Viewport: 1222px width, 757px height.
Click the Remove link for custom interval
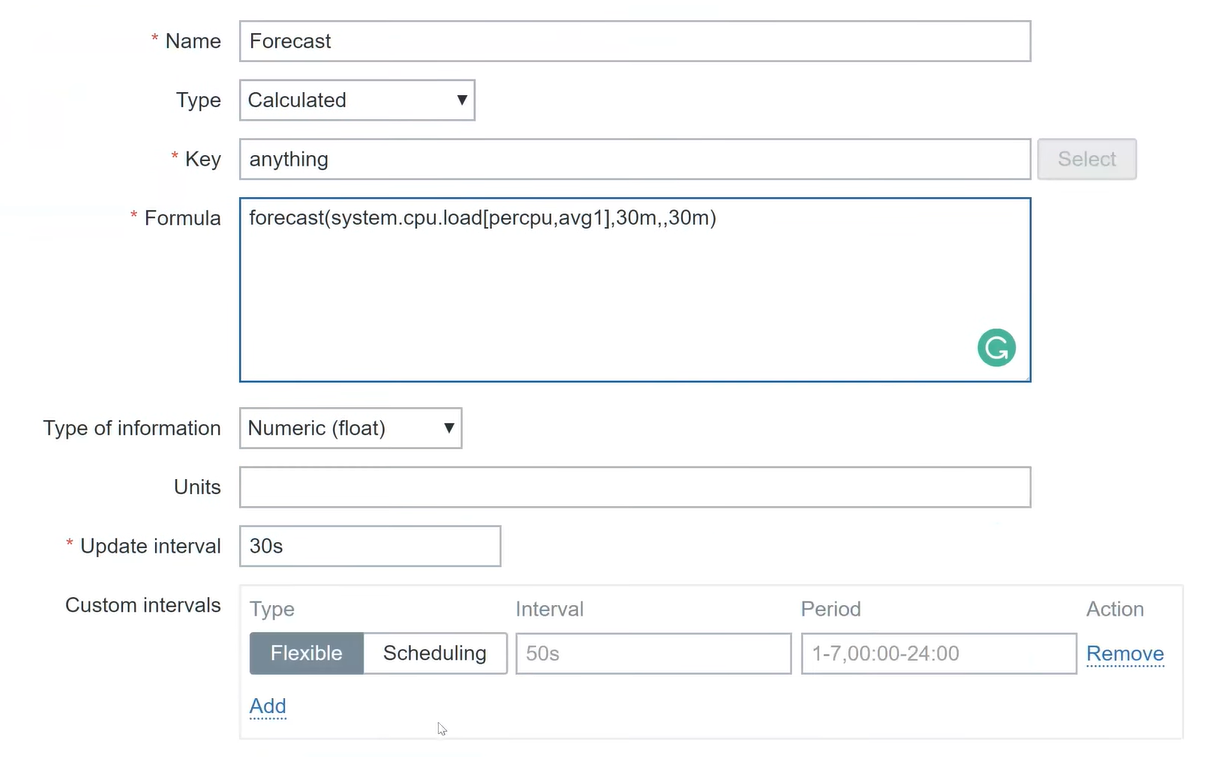click(x=1125, y=654)
